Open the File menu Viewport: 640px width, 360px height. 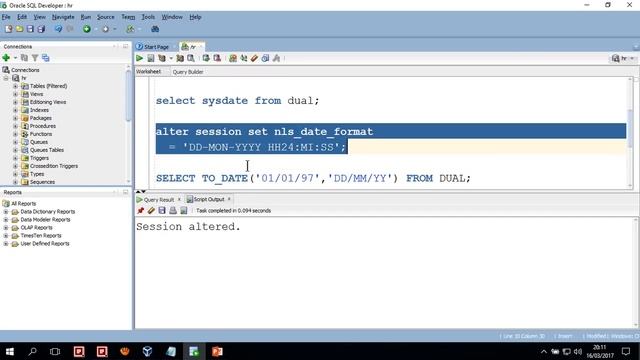pos(6,17)
